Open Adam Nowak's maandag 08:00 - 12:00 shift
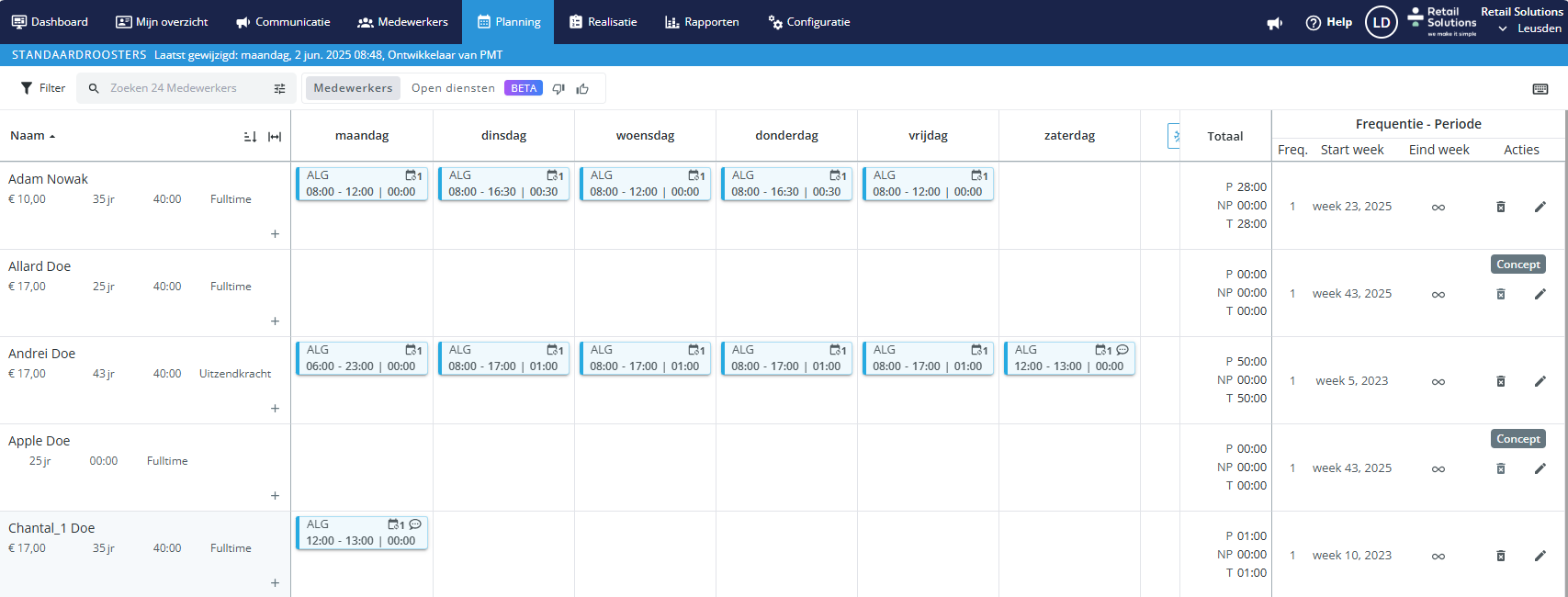This screenshot has height=597, width=1568. 362,184
